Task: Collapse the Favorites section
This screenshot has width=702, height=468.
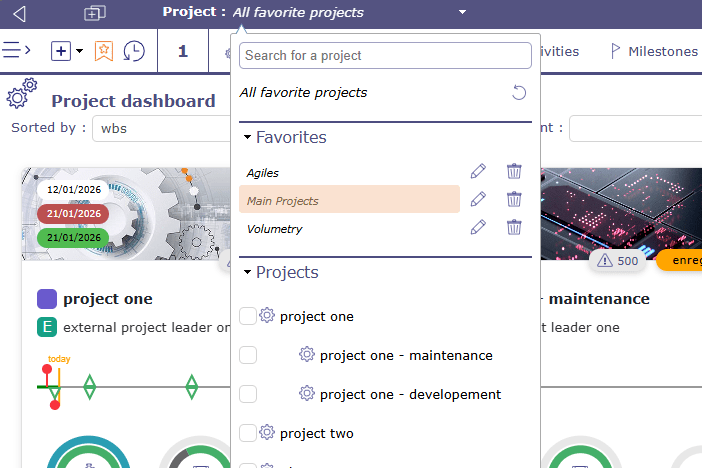Action: pos(246,138)
